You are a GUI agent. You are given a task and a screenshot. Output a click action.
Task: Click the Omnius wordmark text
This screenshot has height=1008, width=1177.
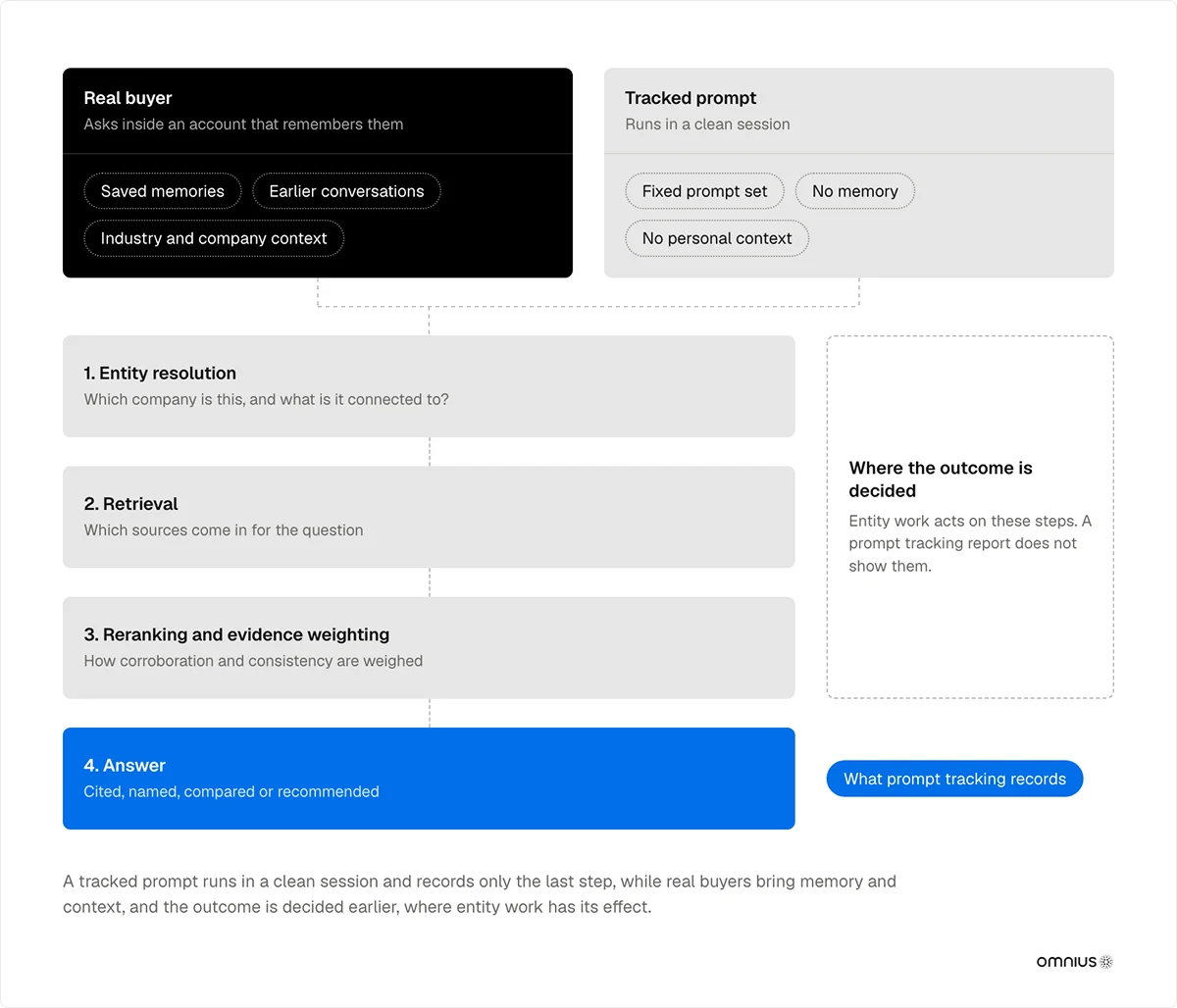point(1066,962)
